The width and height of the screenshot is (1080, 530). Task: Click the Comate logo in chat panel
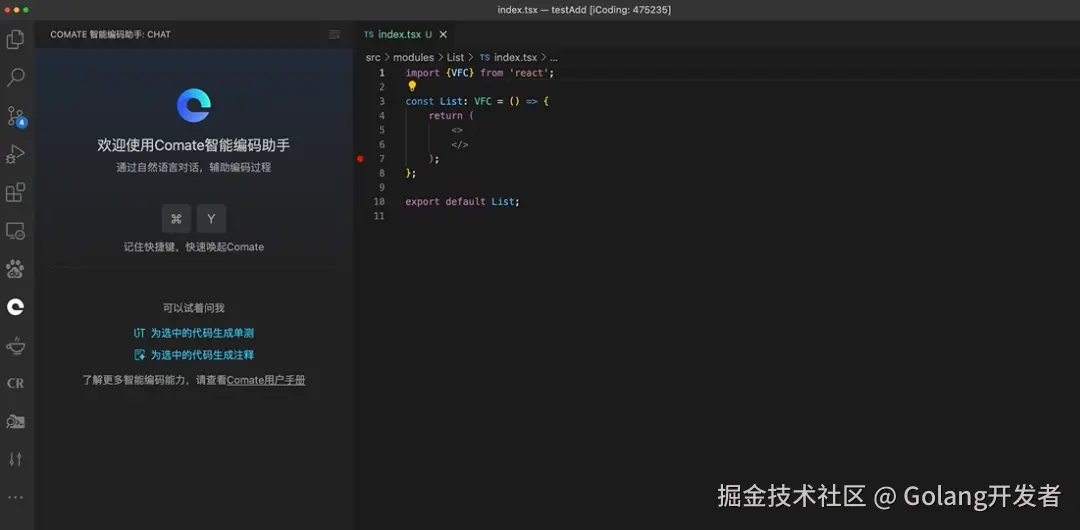coord(194,105)
